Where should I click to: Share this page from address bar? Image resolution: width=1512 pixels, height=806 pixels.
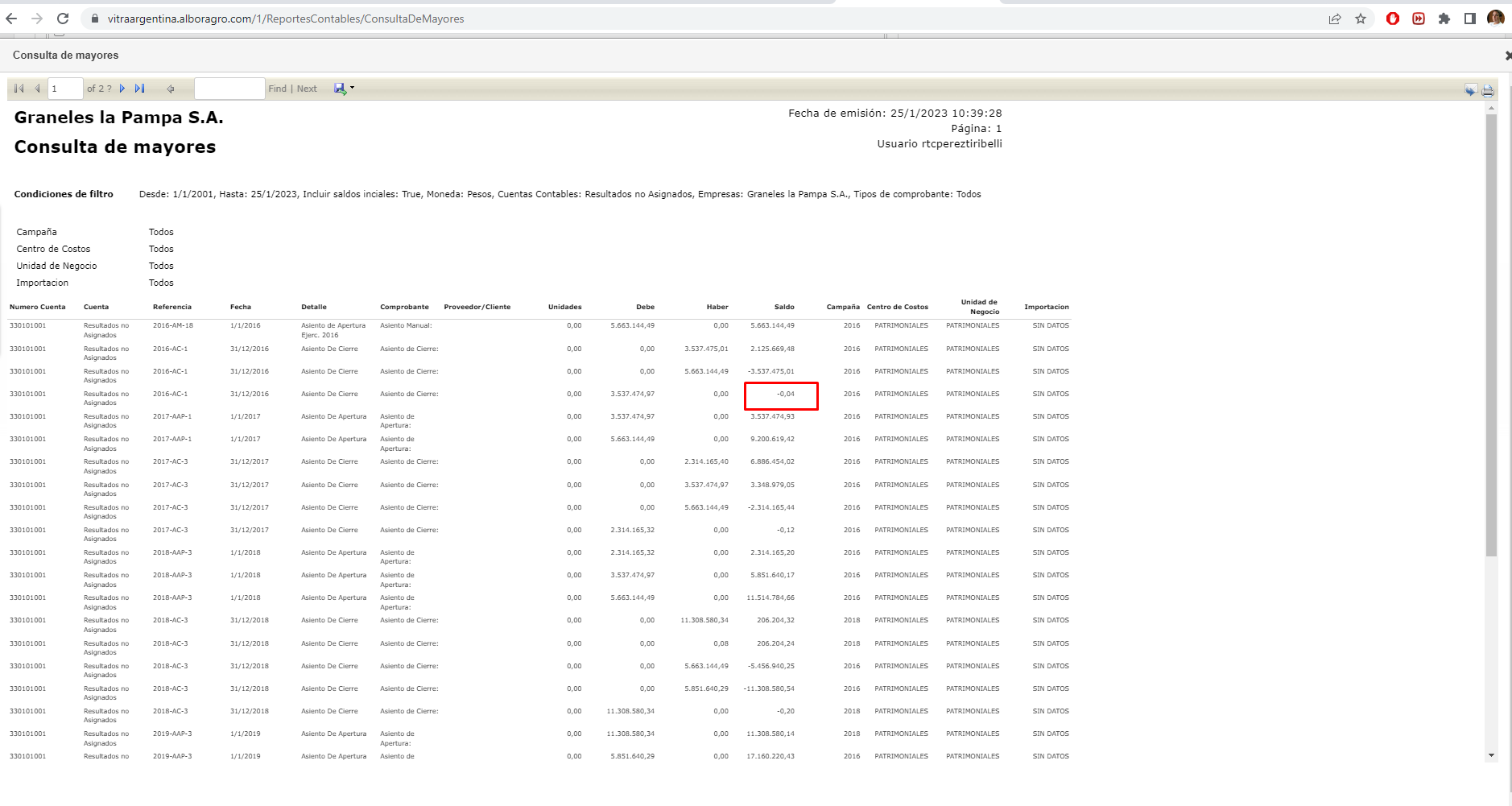click(x=1335, y=19)
